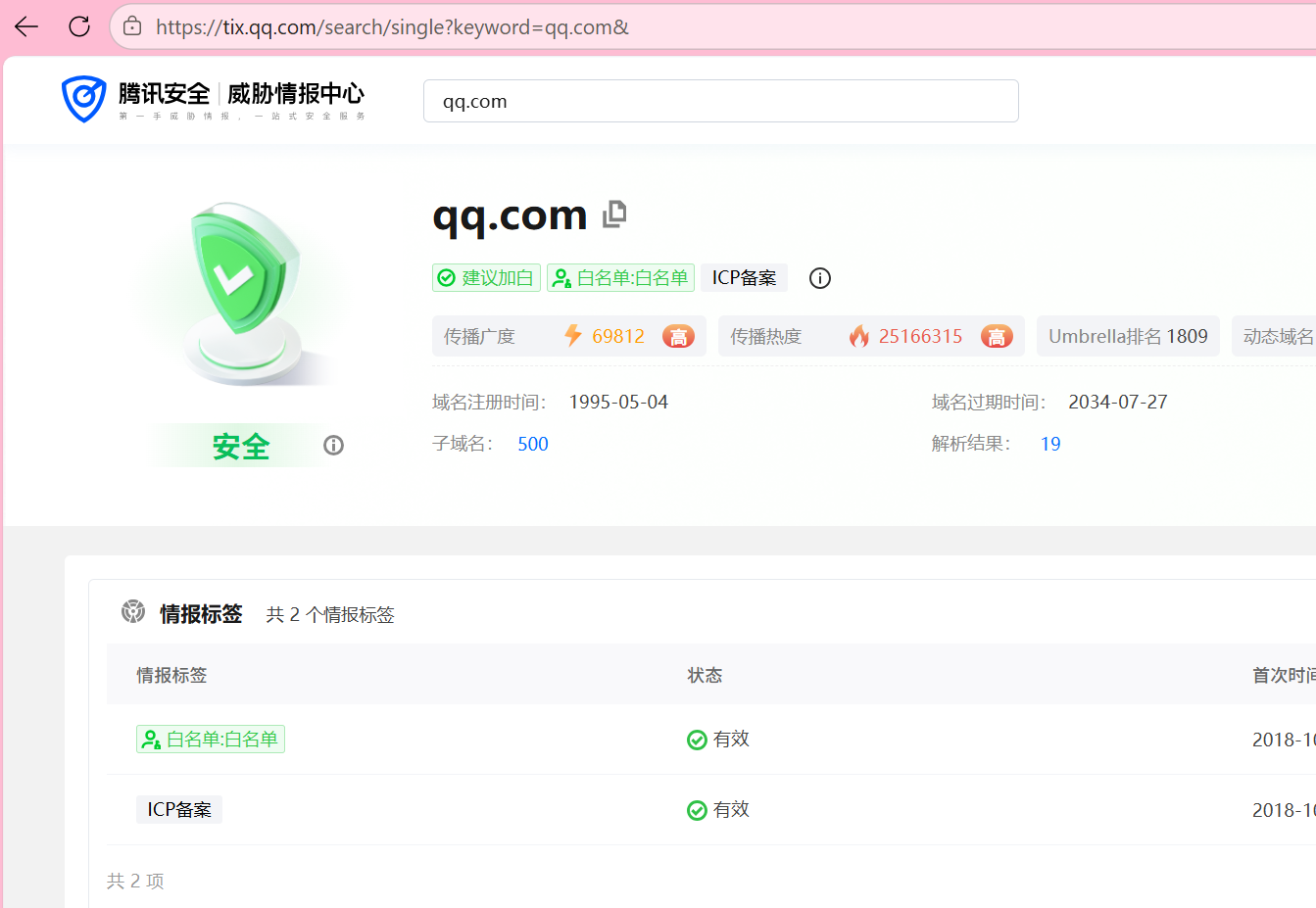Click the ICP备案 tag in the table
This screenshot has width=1316, height=908.
click(x=179, y=810)
